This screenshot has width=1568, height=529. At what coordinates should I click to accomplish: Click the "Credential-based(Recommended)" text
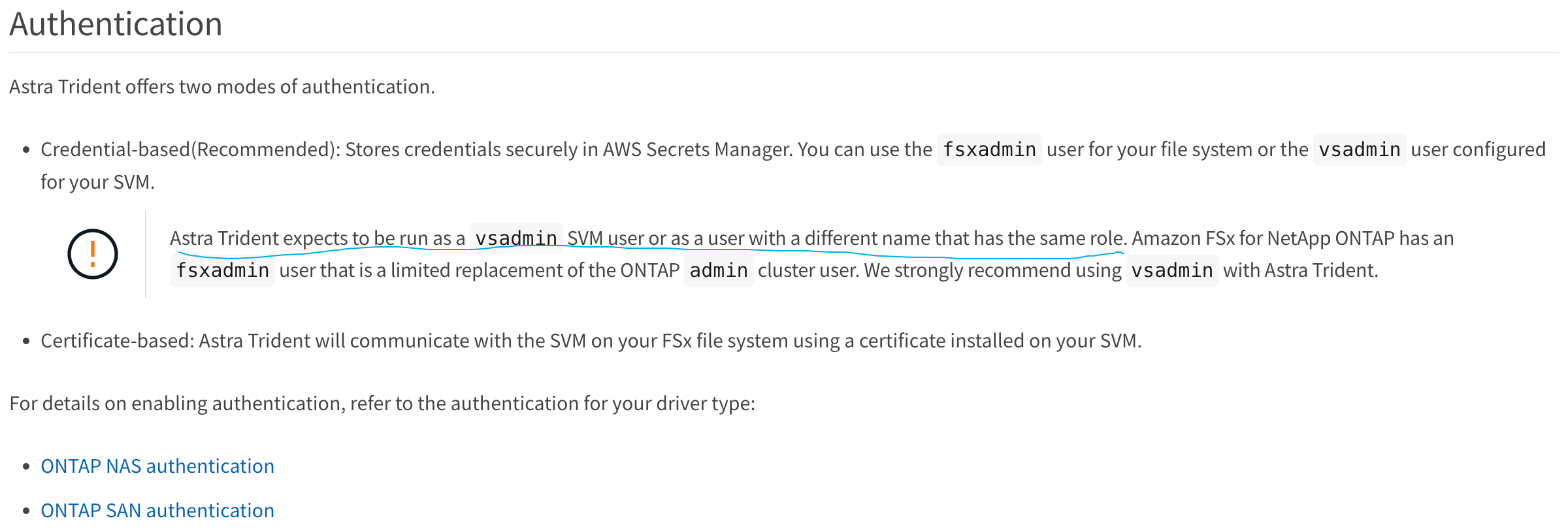[188, 150]
